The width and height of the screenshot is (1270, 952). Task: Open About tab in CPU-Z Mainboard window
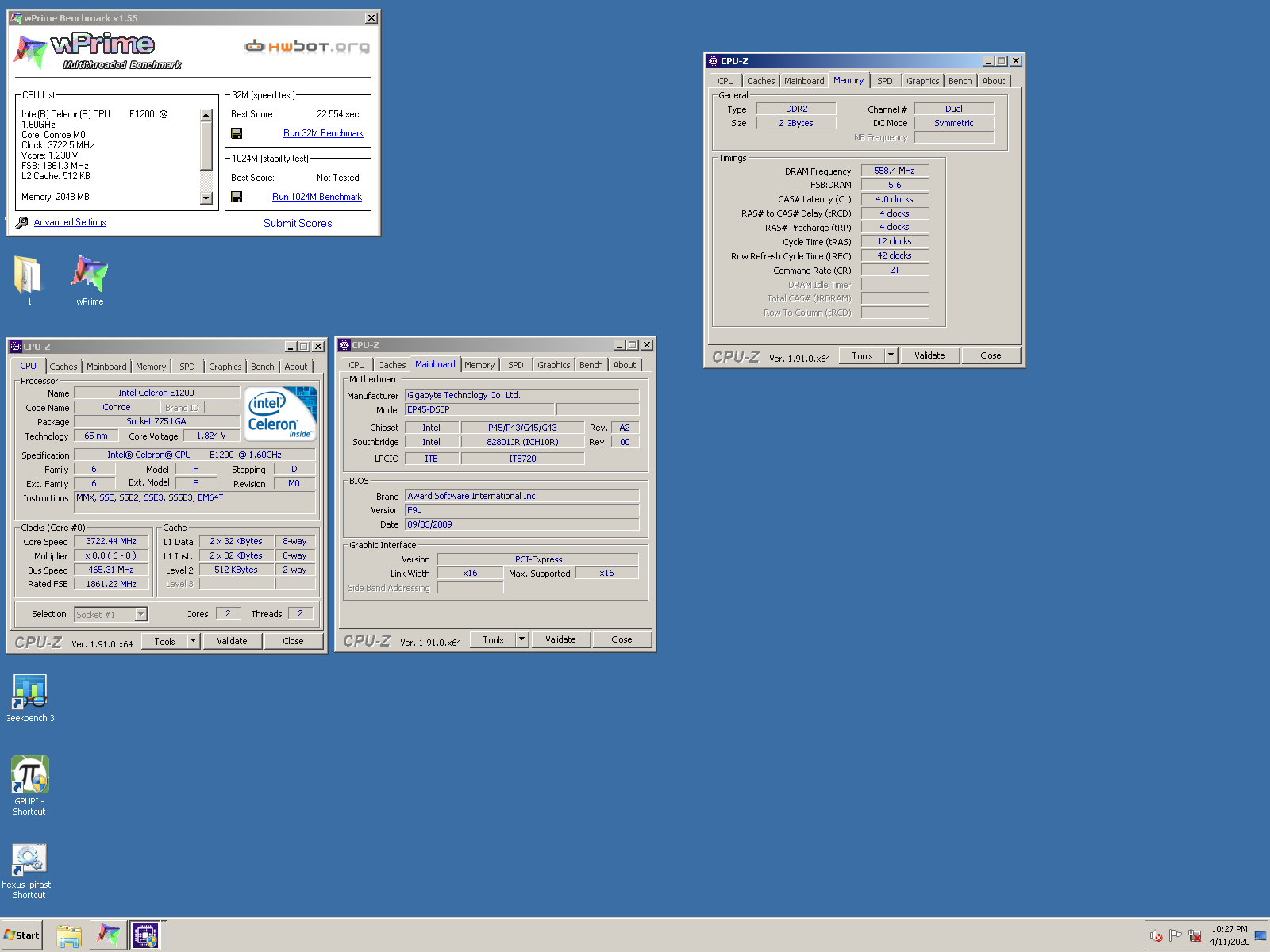625,365
